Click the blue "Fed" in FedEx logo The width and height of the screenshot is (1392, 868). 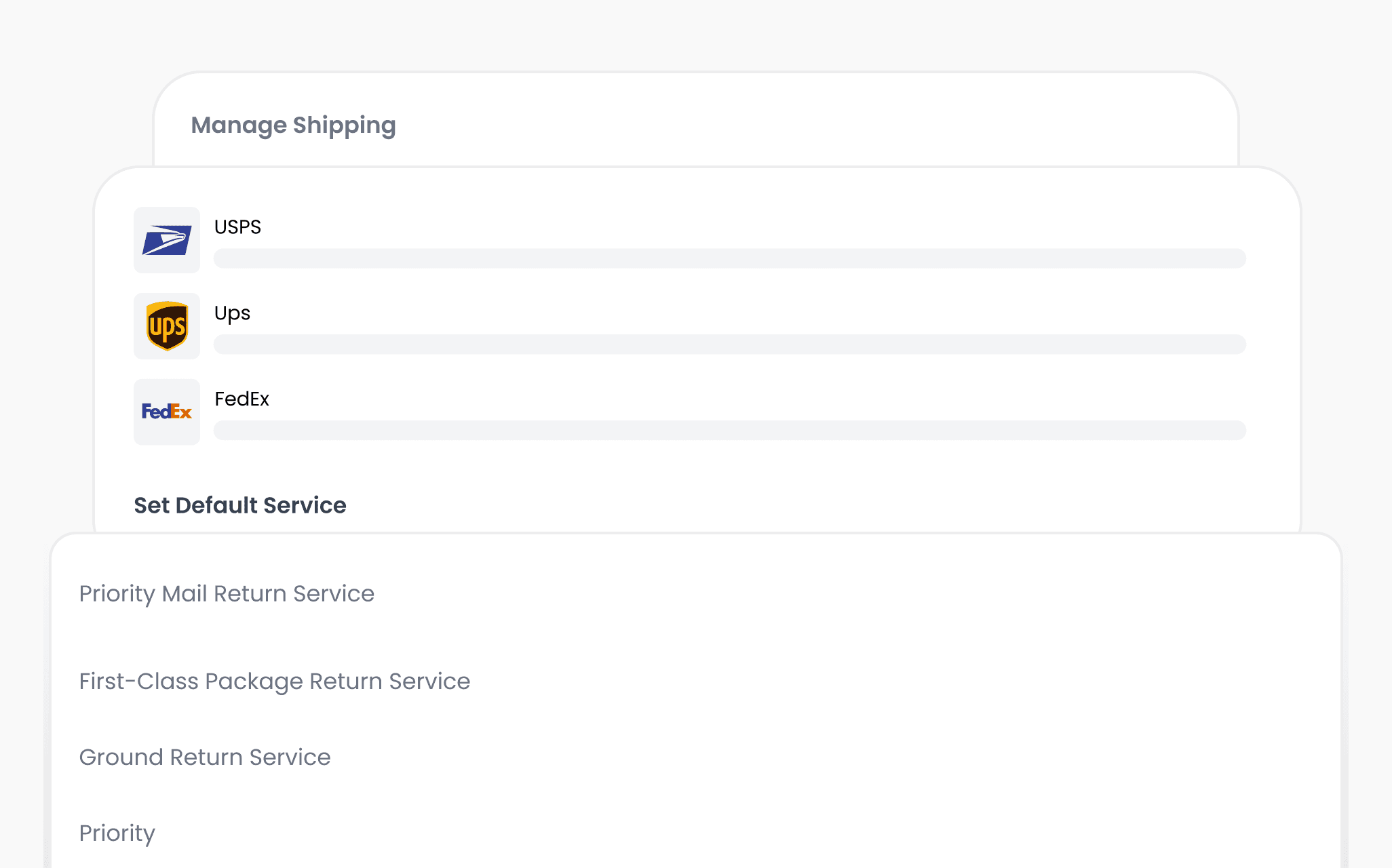[x=155, y=412]
